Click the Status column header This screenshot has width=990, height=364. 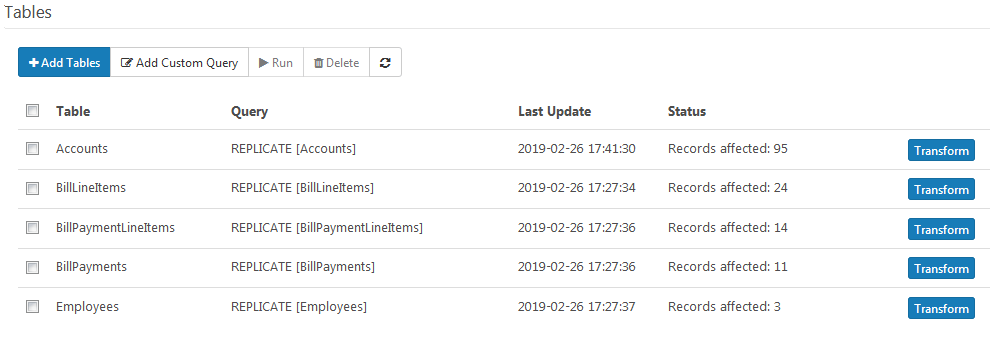[x=687, y=112]
